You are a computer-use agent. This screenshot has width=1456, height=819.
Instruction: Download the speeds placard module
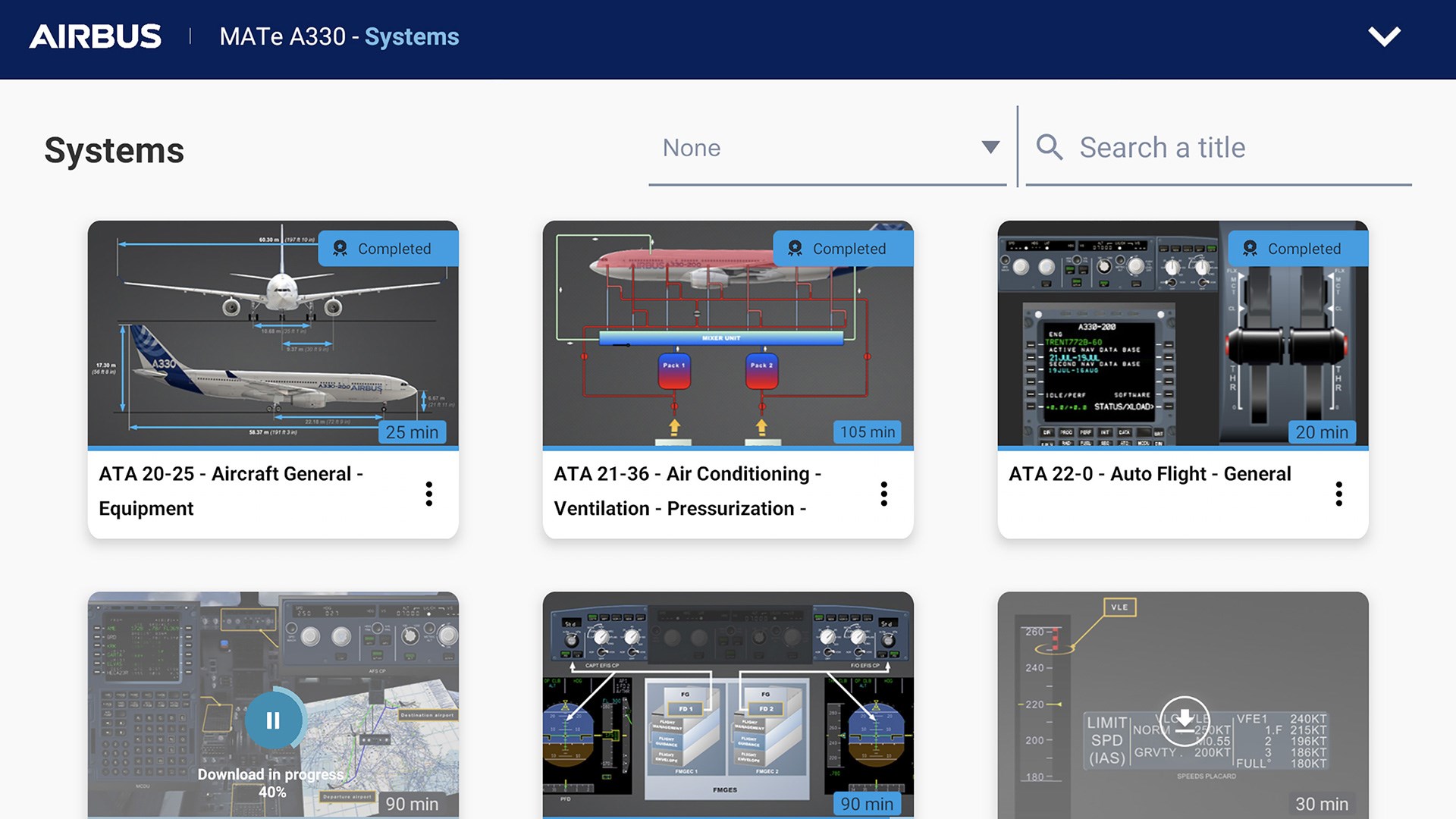pos(1184,720)
